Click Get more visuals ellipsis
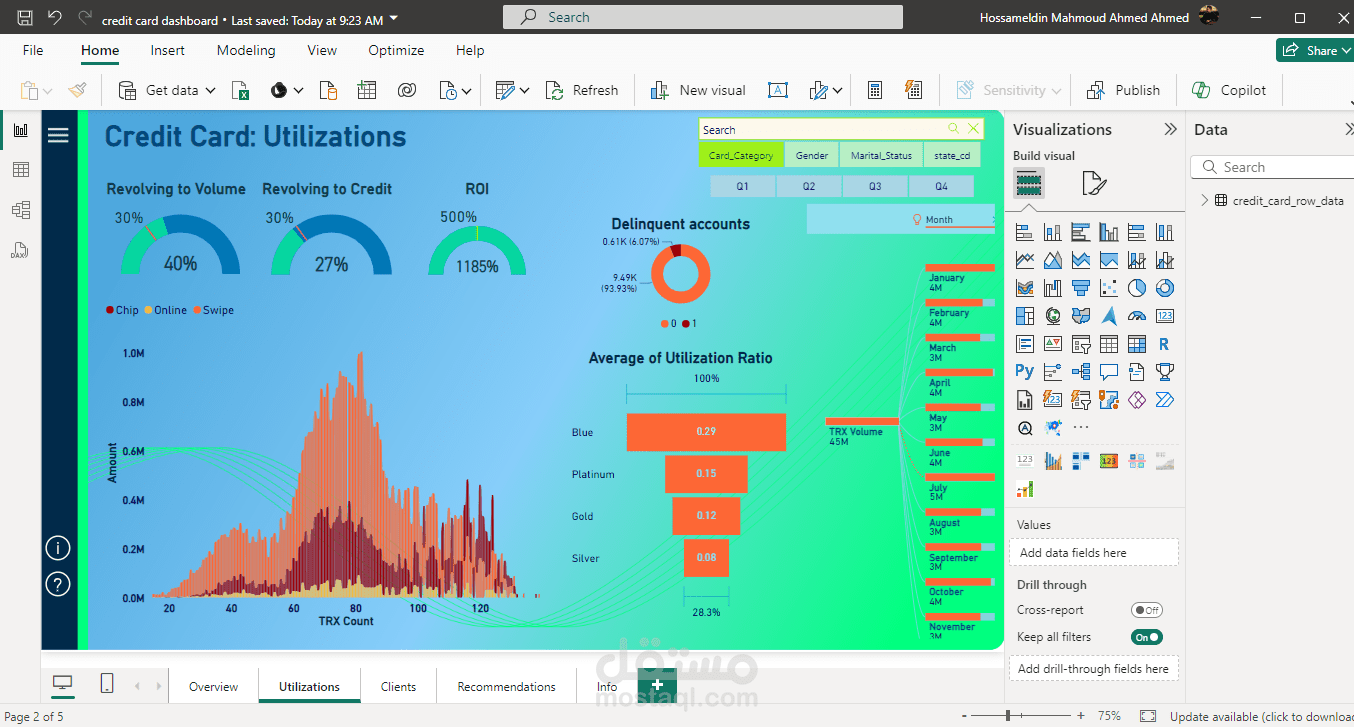1354x727 pixels. coord(1081,428)
